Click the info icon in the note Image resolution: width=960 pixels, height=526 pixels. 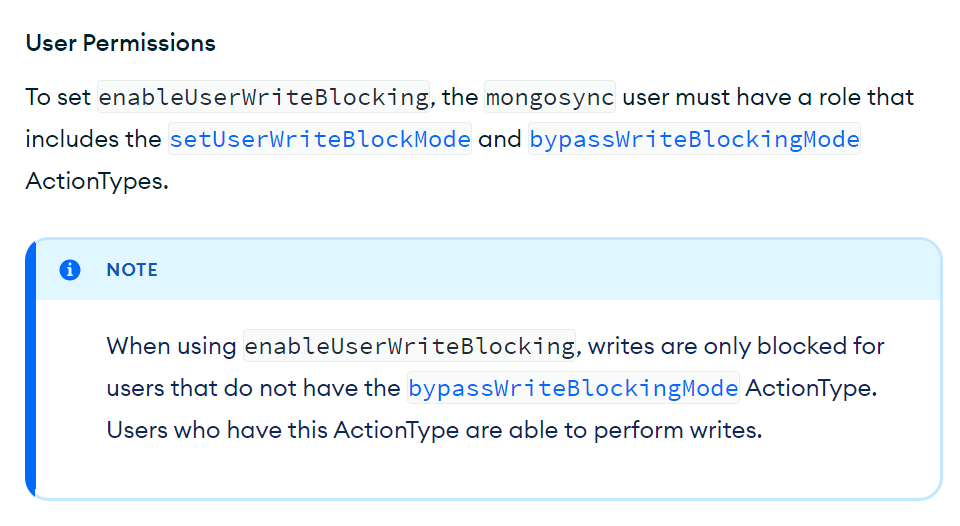click(70, 270)
